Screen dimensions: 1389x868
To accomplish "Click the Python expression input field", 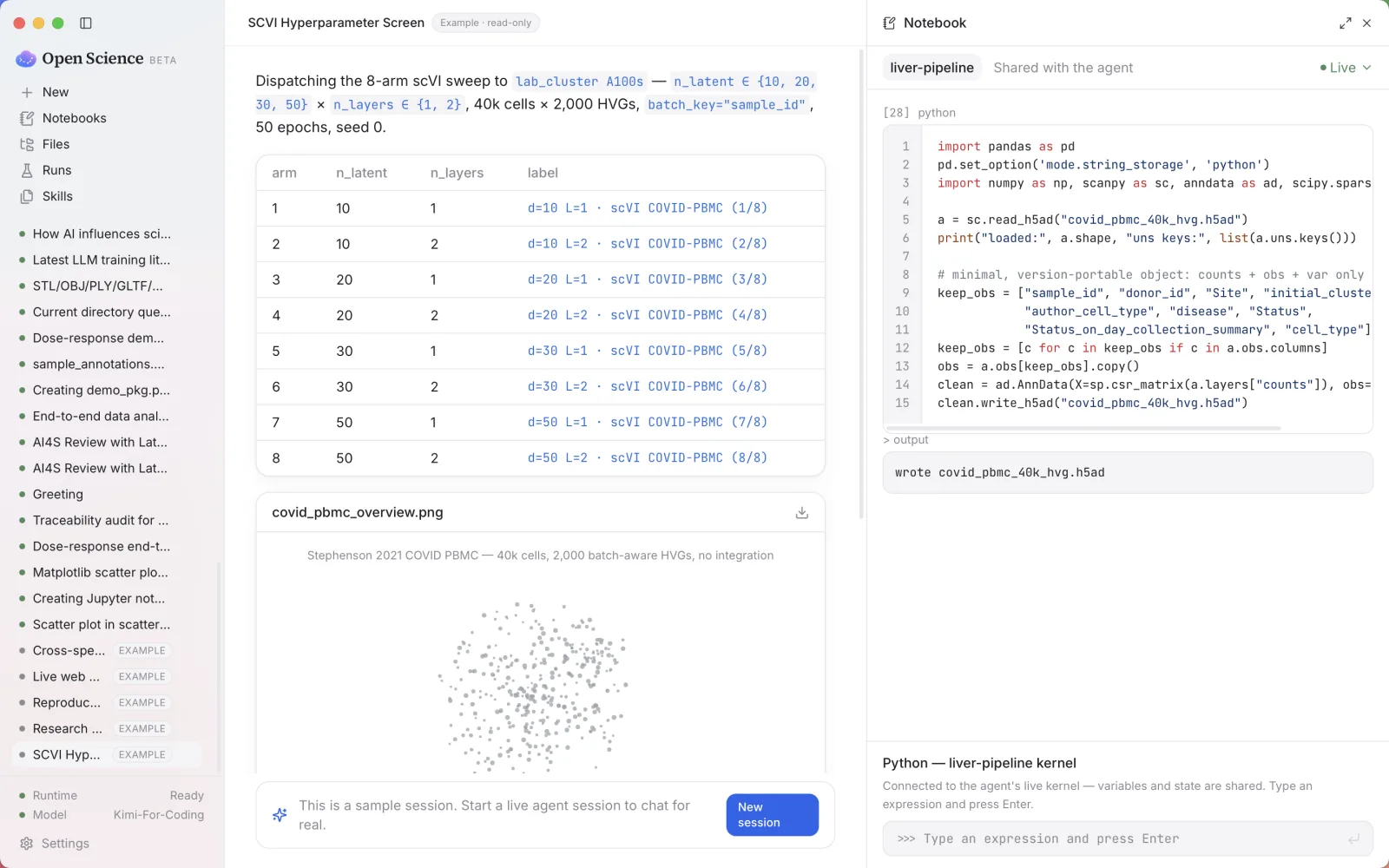I will click(x=1128, y=838).
